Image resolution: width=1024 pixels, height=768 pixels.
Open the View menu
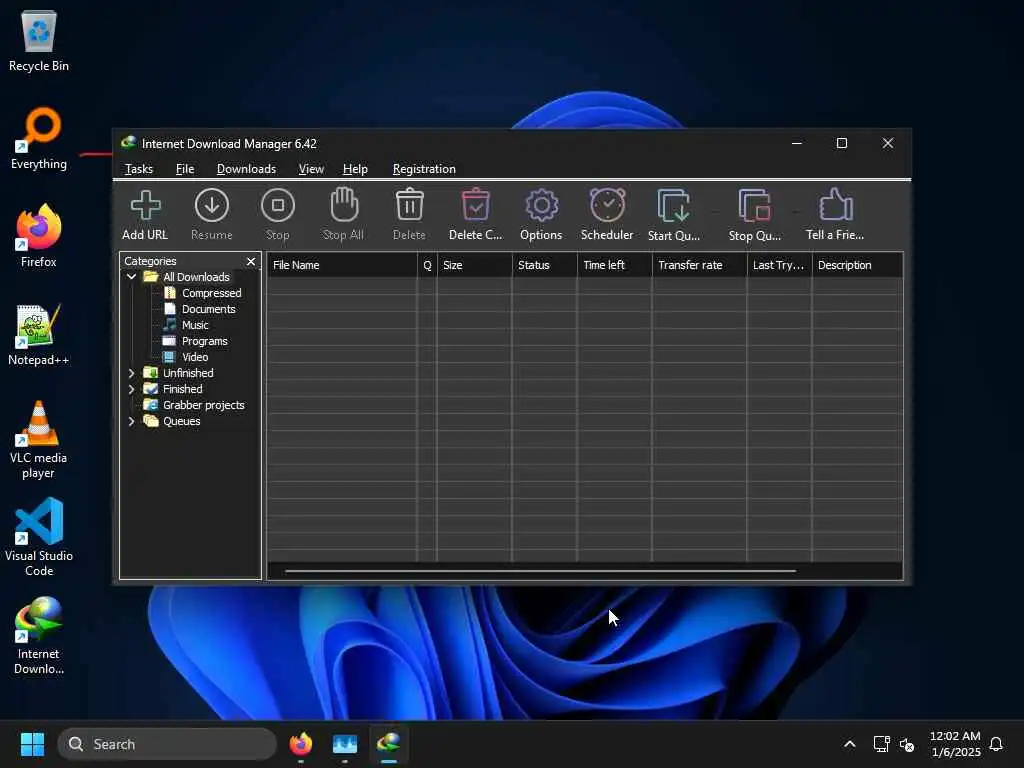pyautogui.click(x=311, y=169)
